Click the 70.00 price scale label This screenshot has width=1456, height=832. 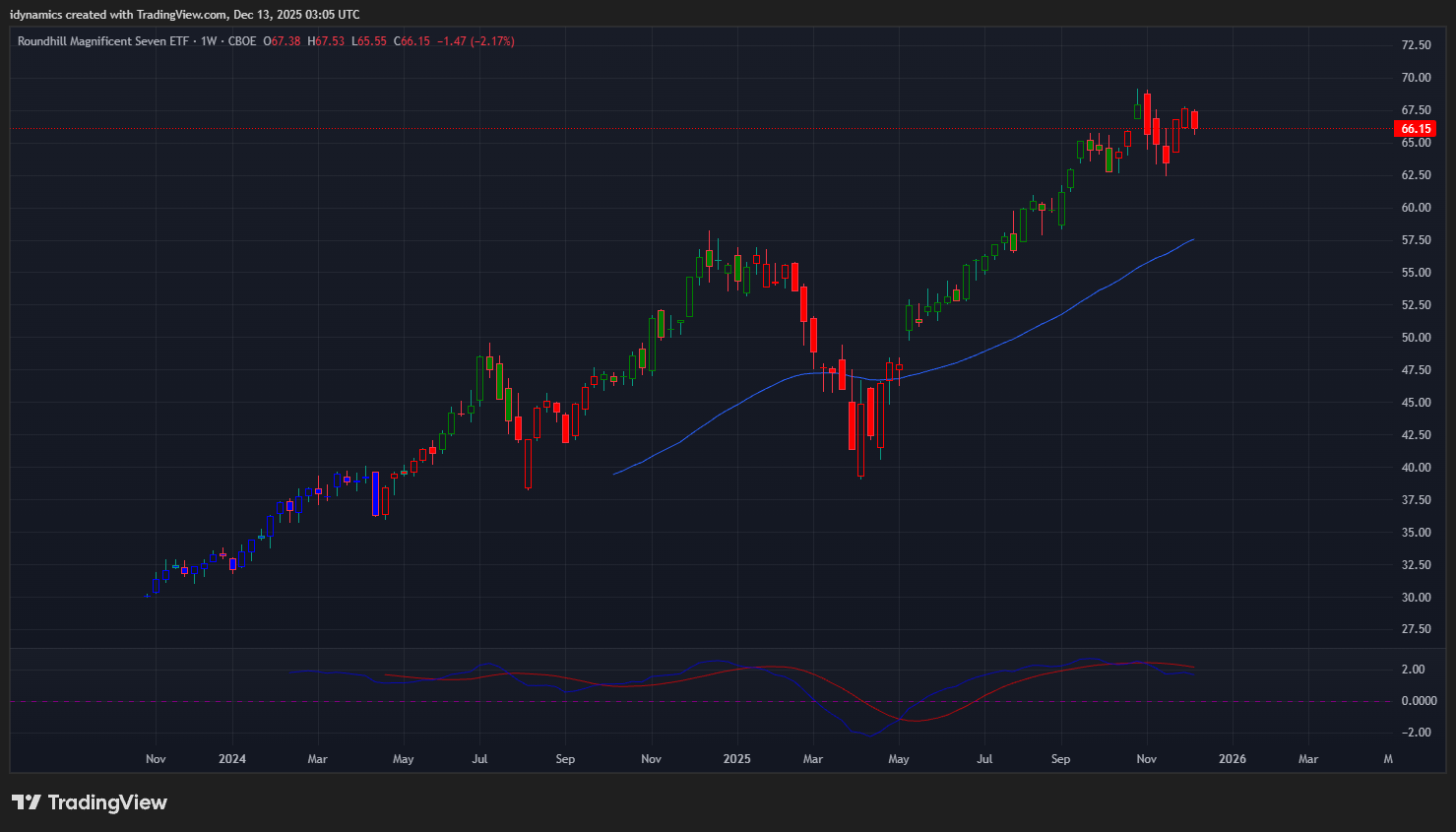pyautogui.click(x=1416, y=78)
